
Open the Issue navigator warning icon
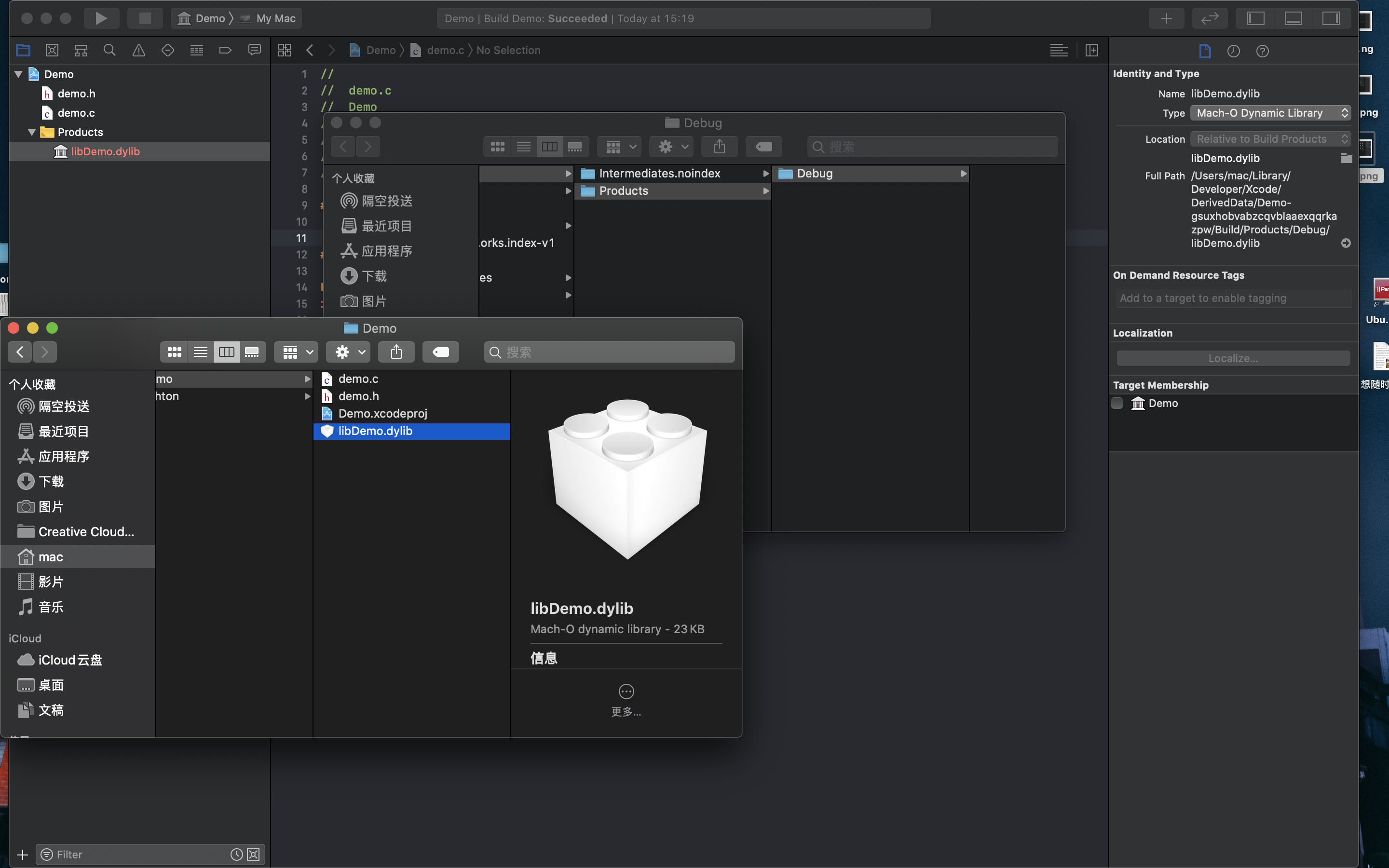point(138,51)
